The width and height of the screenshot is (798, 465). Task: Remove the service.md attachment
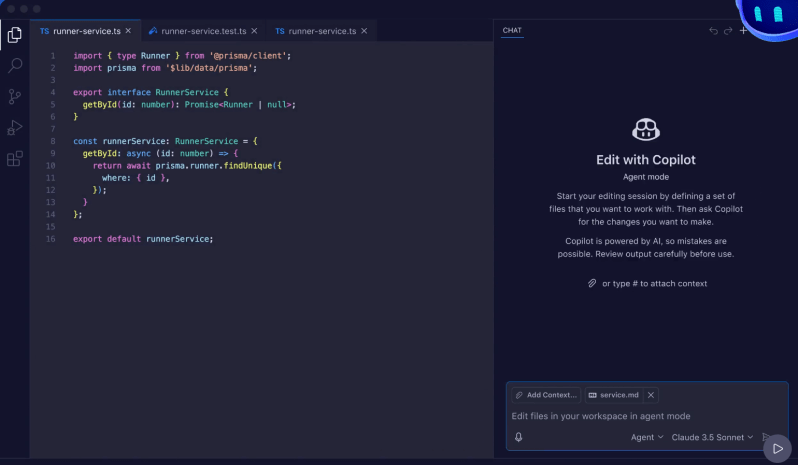click(x=651, y=395)
